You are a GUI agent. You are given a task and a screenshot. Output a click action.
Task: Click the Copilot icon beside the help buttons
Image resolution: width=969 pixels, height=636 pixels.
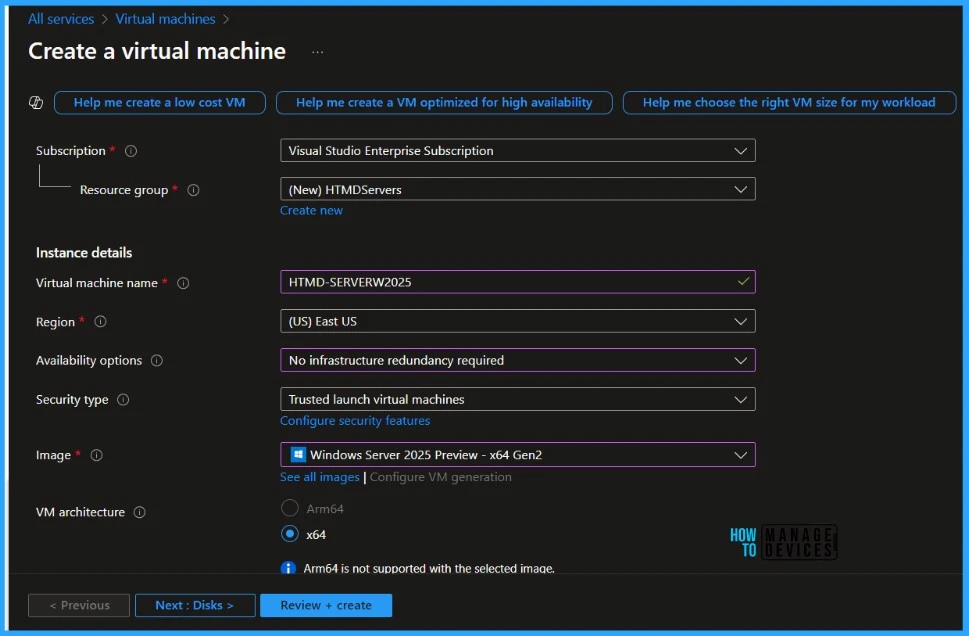click(36, 103)
